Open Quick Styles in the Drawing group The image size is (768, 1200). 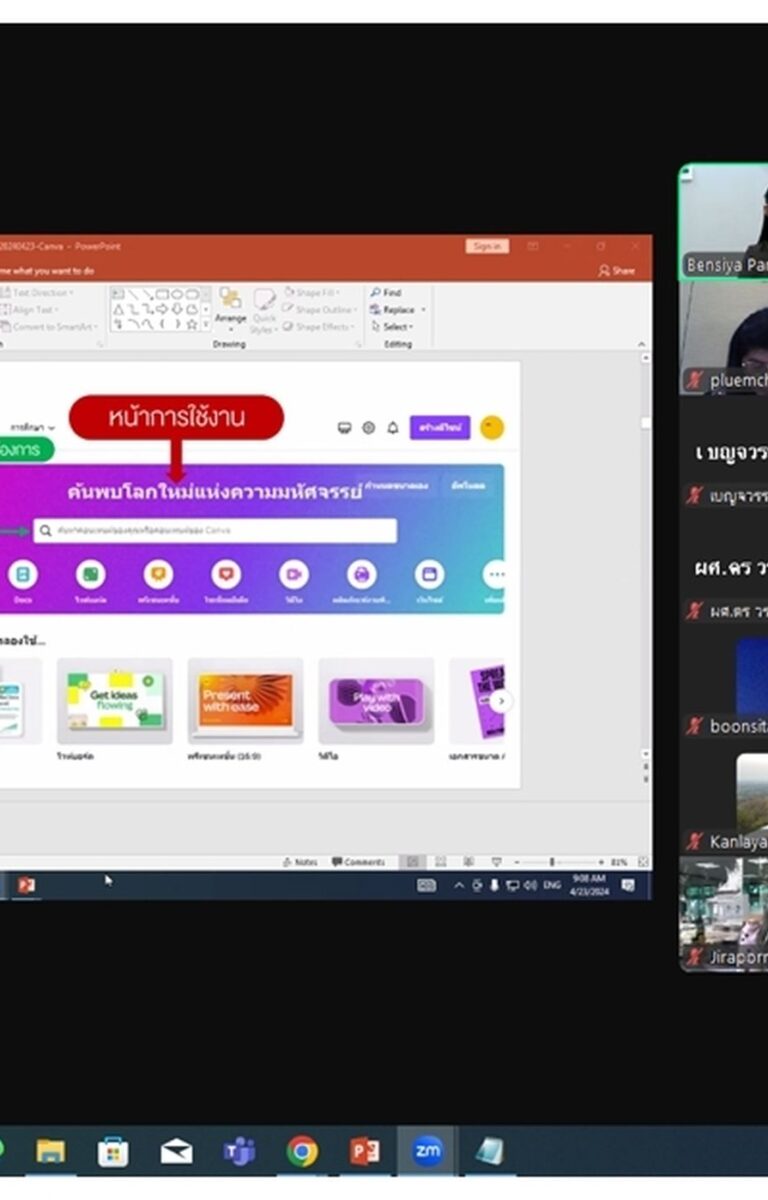coord(264,310)
